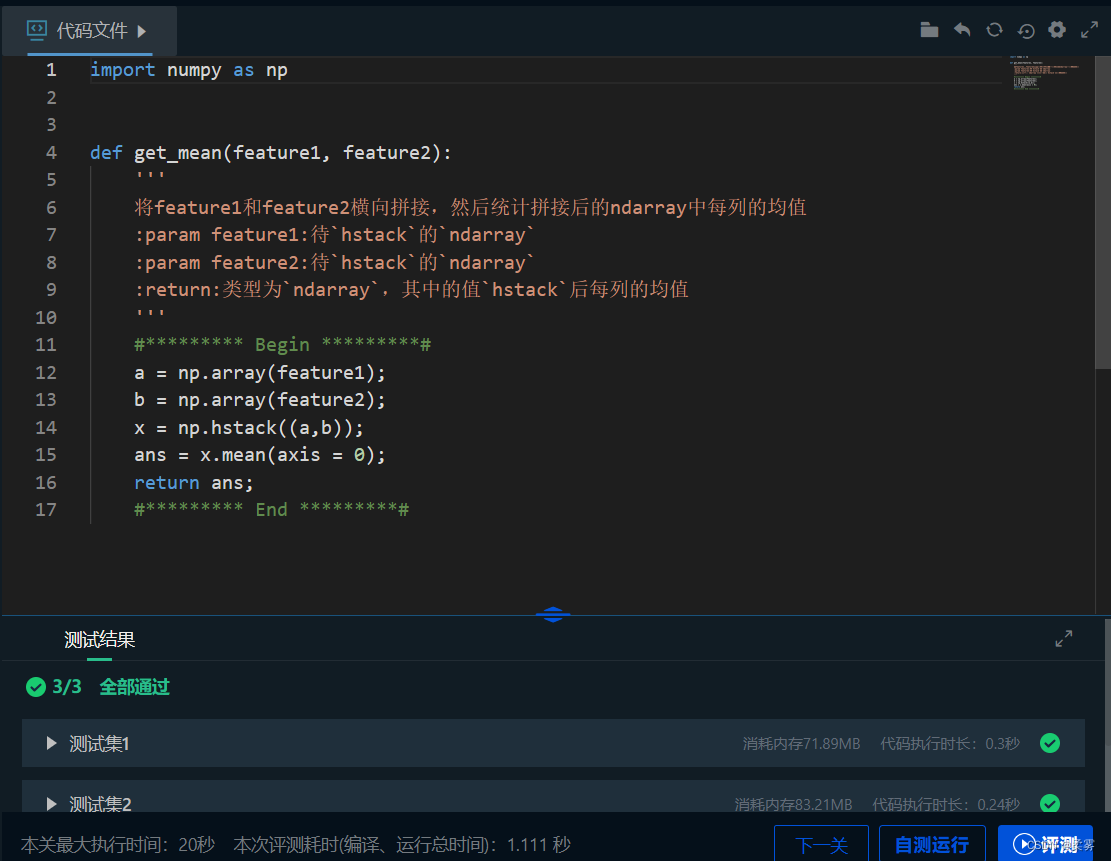Click line number 12 in the editor
This screenshot has width=1111, height=861.
(46, 372)
